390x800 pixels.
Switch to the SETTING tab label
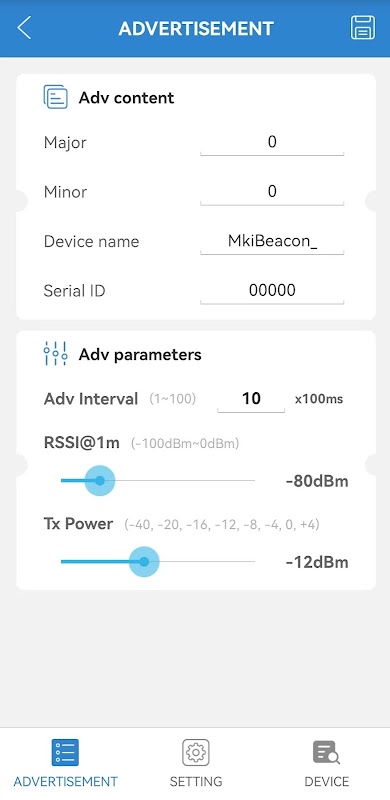pos(196,782)
